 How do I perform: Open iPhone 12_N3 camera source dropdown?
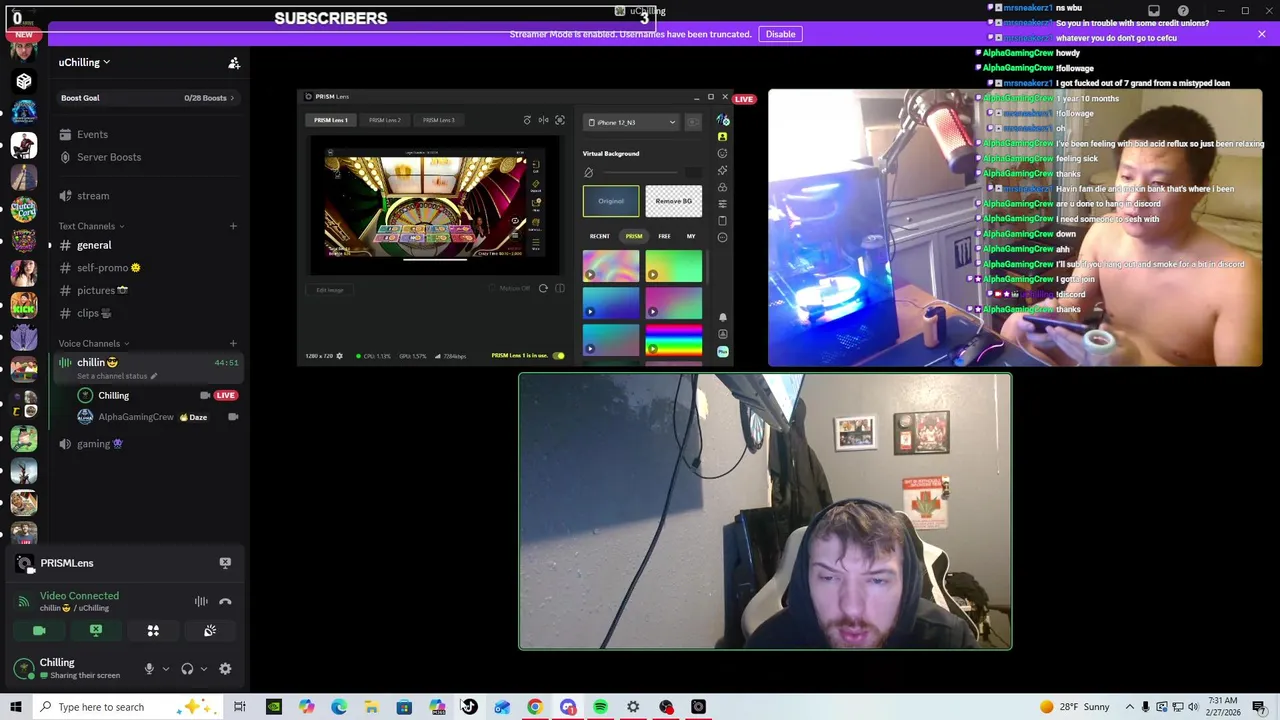click(x=632, y=122)
